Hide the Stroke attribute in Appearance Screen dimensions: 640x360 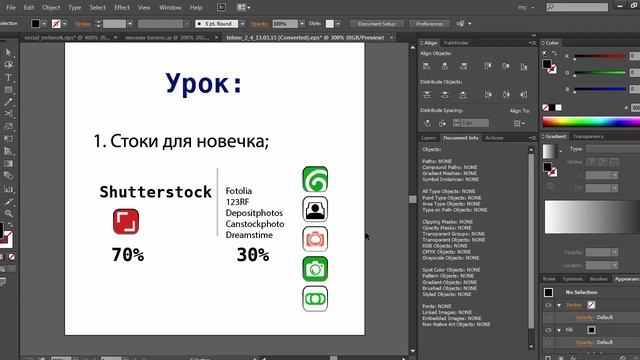(548, 305)
